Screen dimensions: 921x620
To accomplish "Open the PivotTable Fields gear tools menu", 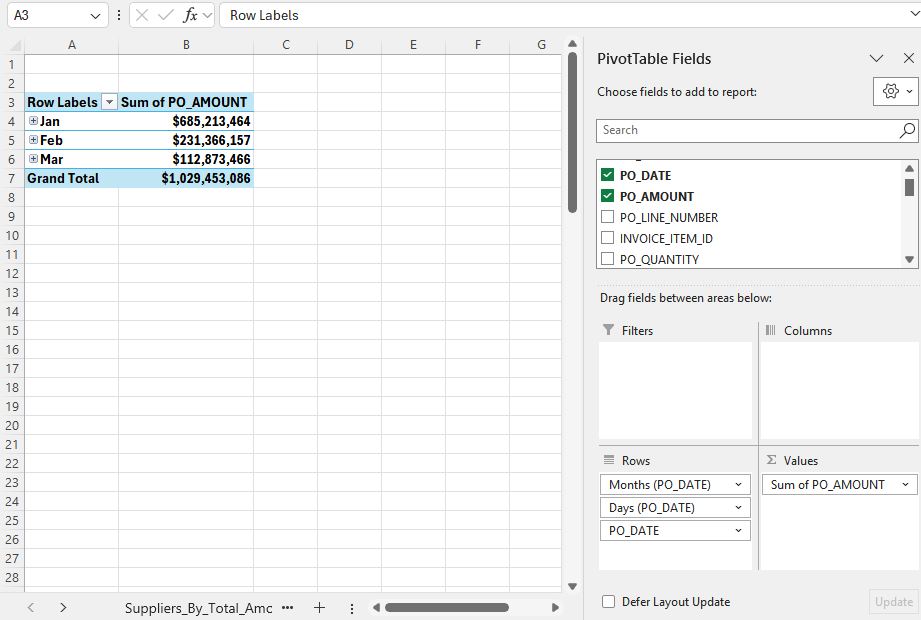I will [x=894, y=91].
